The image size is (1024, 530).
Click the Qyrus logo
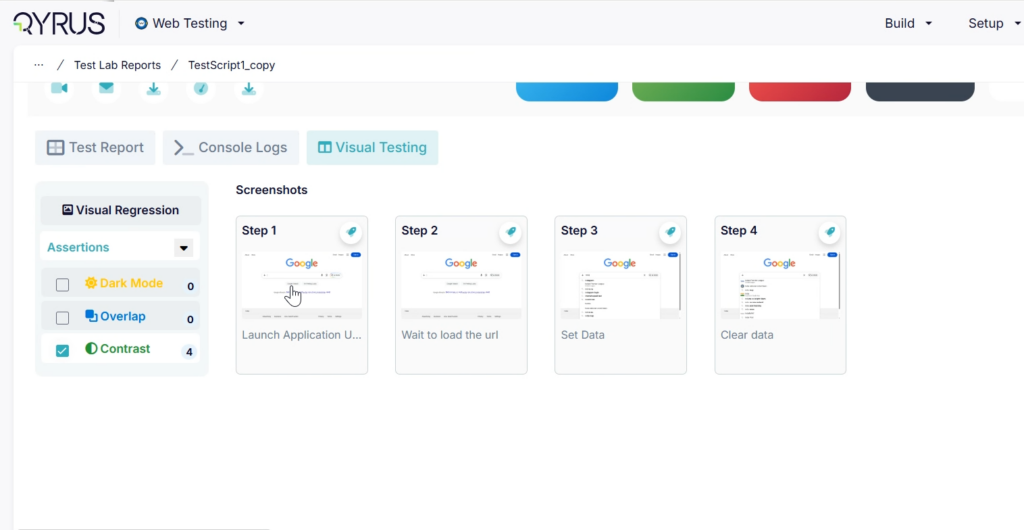pyautogui.click(x=59, y=23)
